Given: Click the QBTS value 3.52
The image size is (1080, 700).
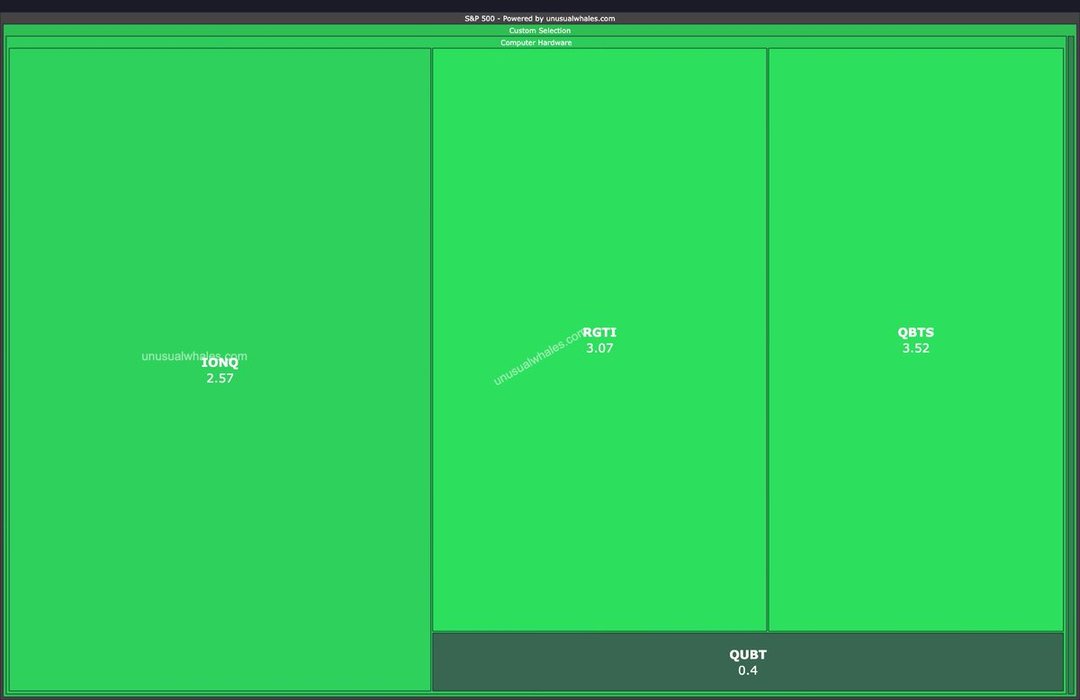Looking at the screenshot, I should click(x=915, y=348).
